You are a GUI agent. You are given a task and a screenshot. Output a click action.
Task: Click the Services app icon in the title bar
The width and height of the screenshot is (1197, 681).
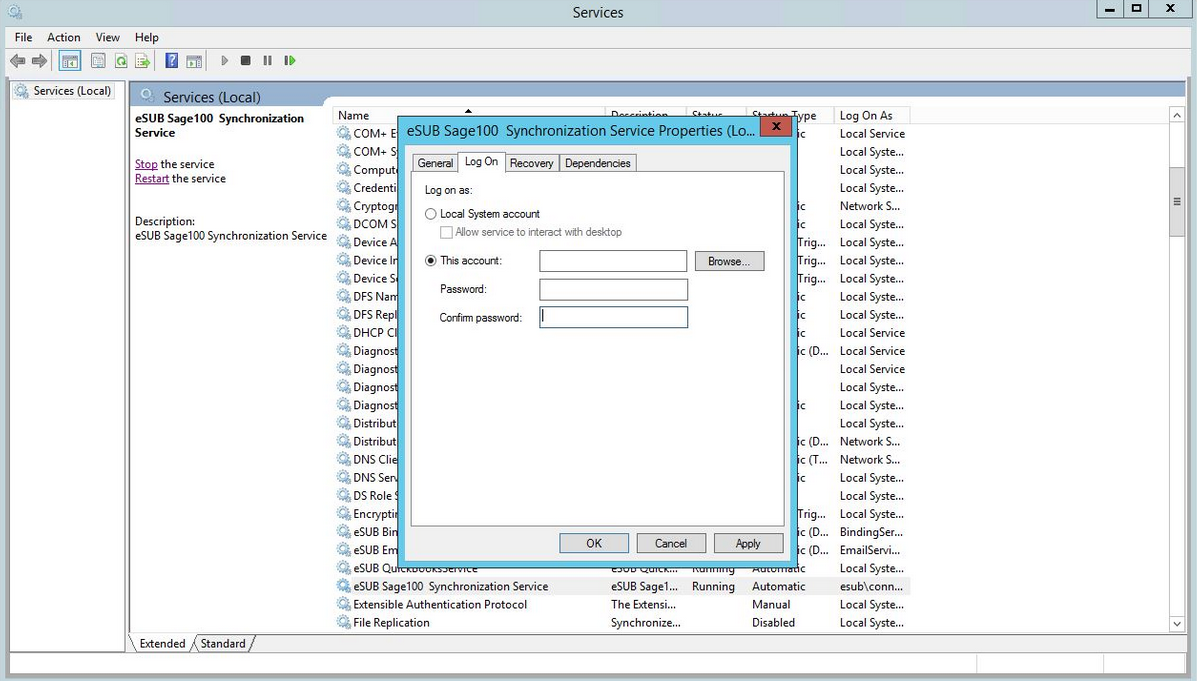click(x=15, y=11)
